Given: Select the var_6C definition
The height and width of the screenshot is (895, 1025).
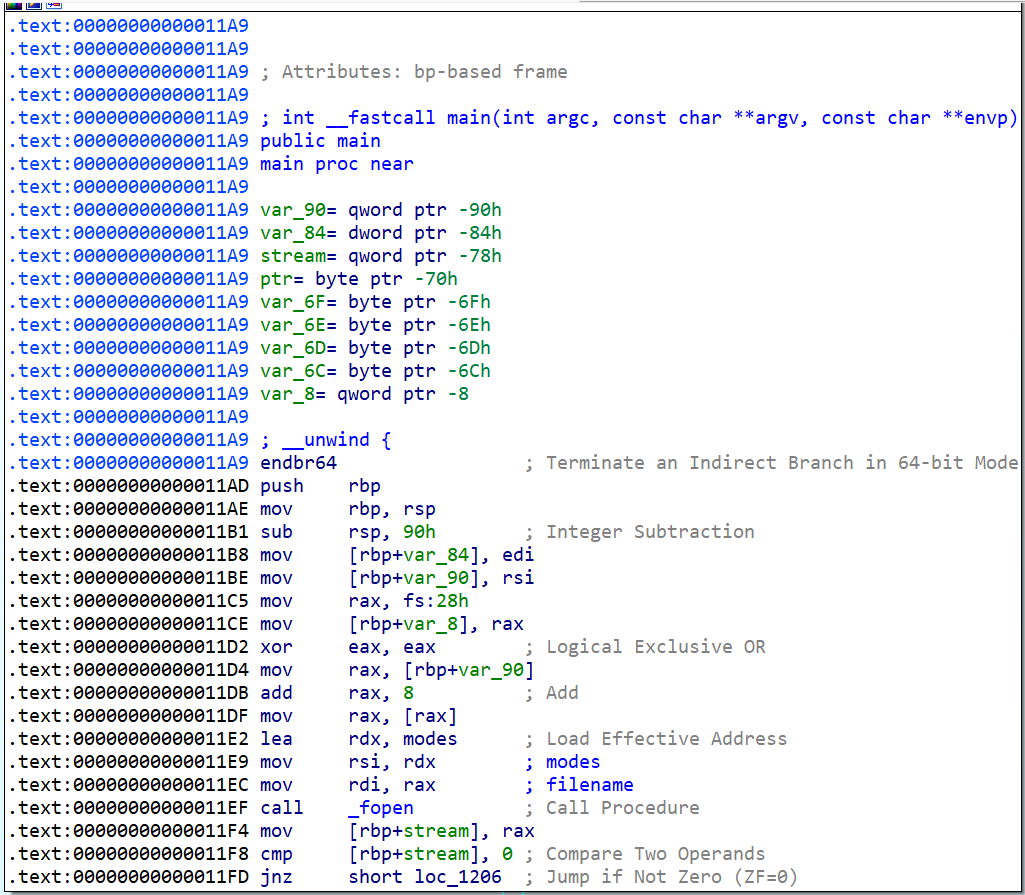Looking at the screenshot, I should click(x=375, y=371).
